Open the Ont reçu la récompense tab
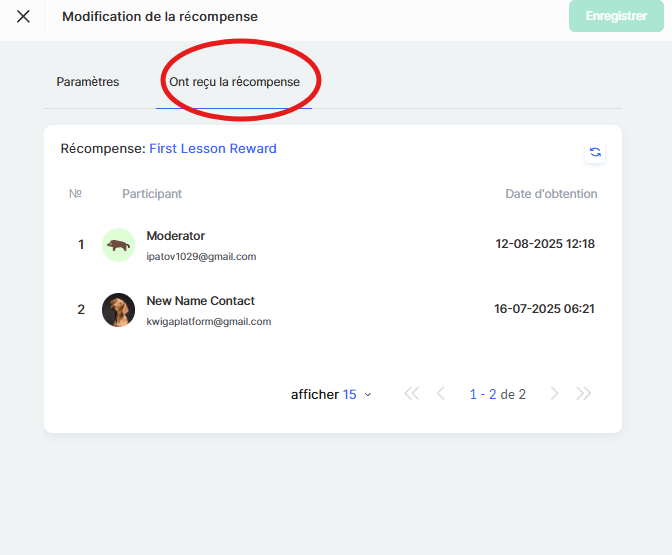This screenshot has width=672, height=555. coord(234,81)
